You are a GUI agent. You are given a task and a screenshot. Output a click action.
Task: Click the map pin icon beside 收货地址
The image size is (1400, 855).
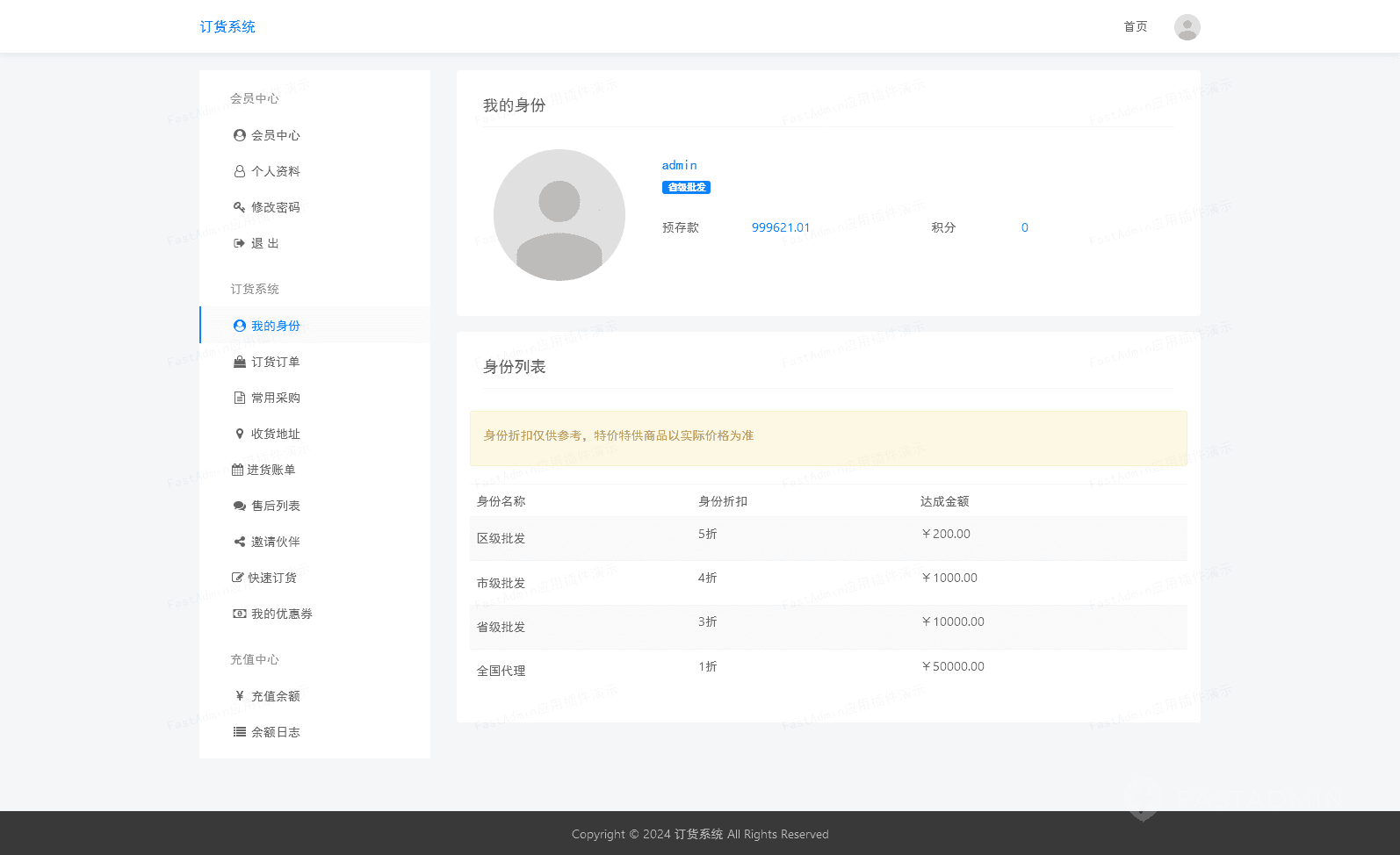[x=239, y=434]
